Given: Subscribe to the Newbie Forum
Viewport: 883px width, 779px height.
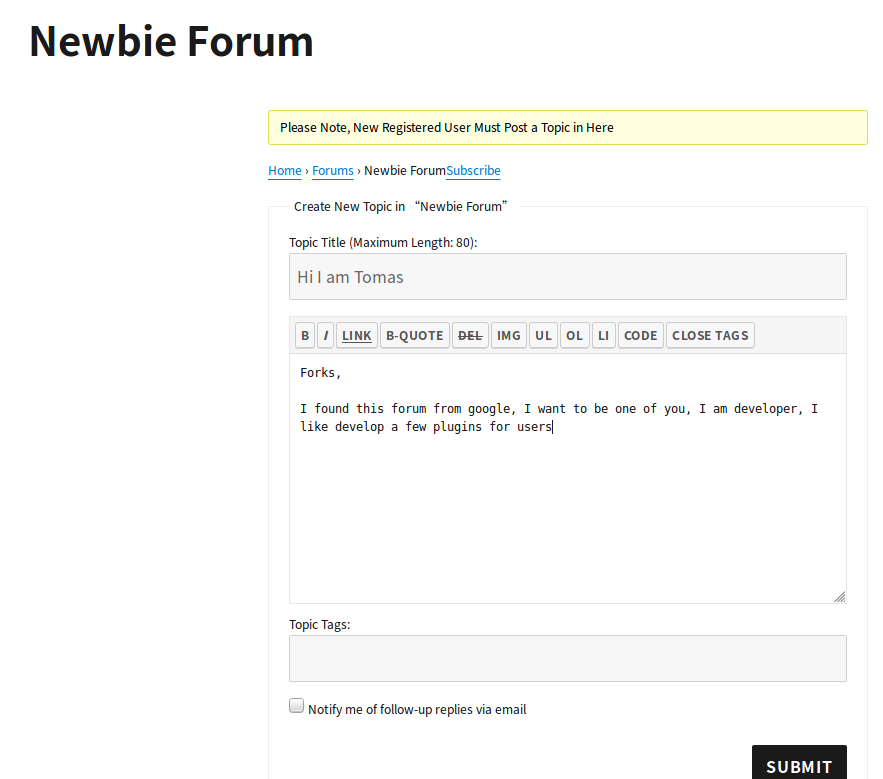Looking at the screenshot, I should pyautogui.click(x=473, y=170).
